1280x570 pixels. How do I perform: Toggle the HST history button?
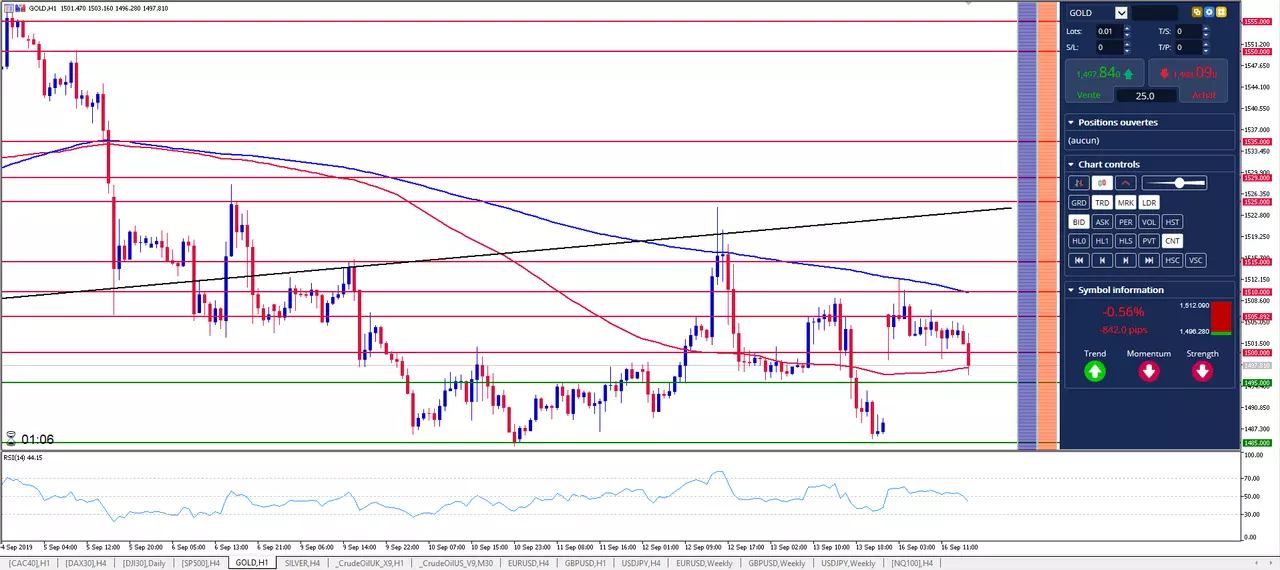(1173, 222)
